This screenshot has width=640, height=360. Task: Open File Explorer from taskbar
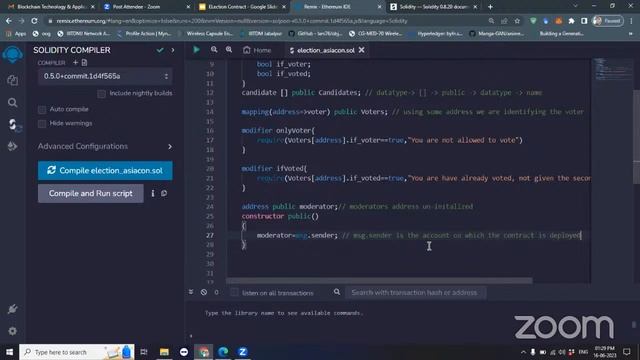point(164,351)
